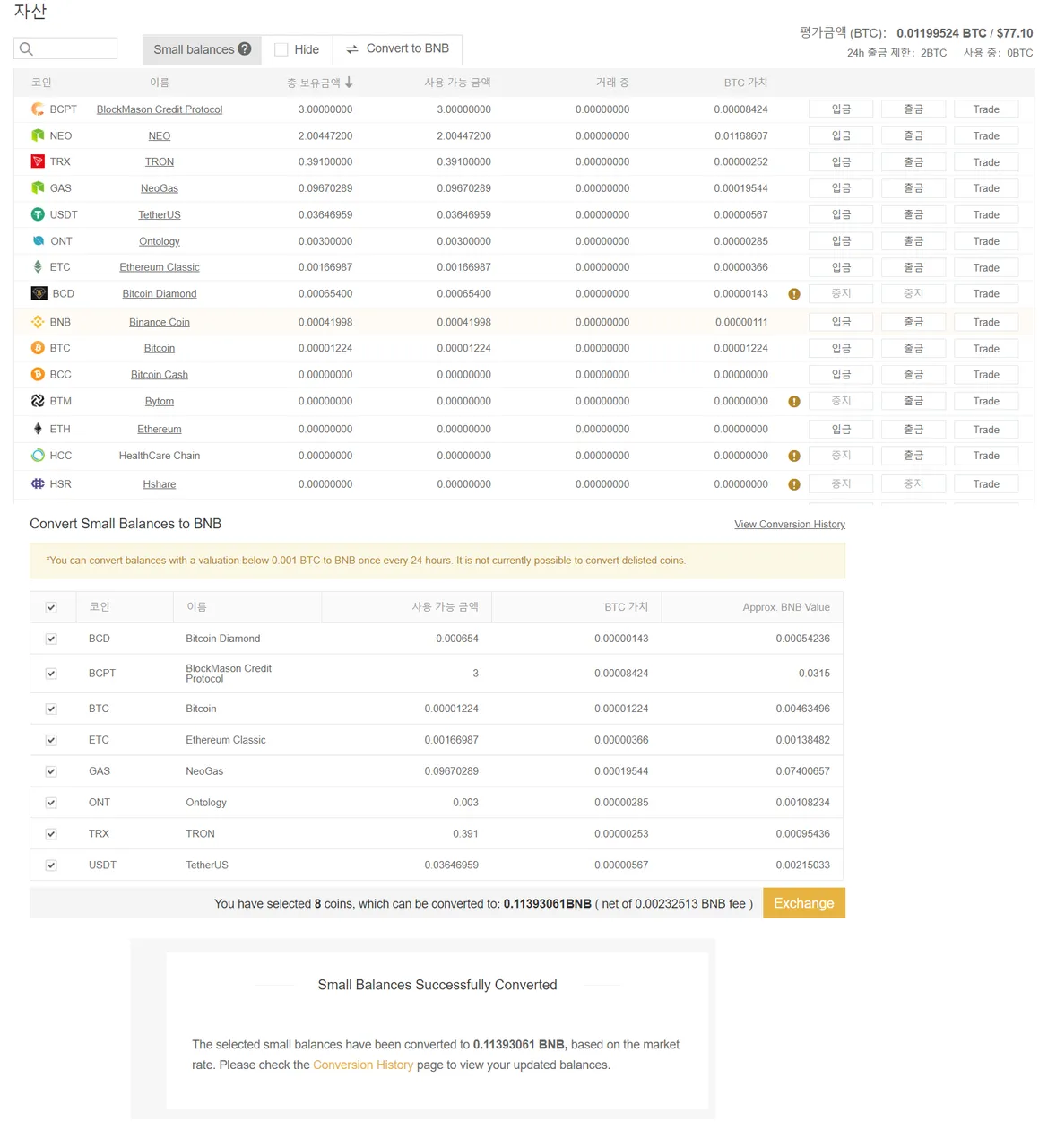The width and height of the screenshot is (1039, 1148).
Task: Click Trade button for HSR row
Action: click(986, 484)
